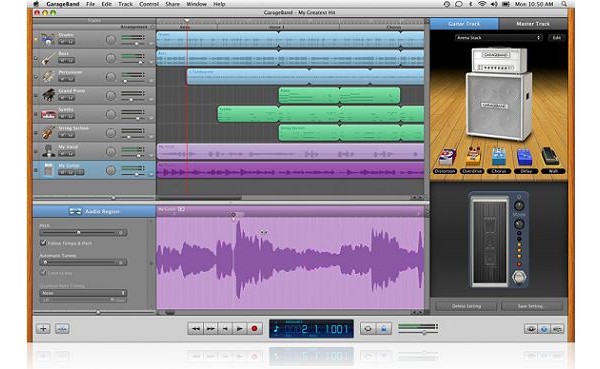Expand automation lane for Drums track
The width and height of the screenshot is (600, 369).
click(x=151, y=44)
